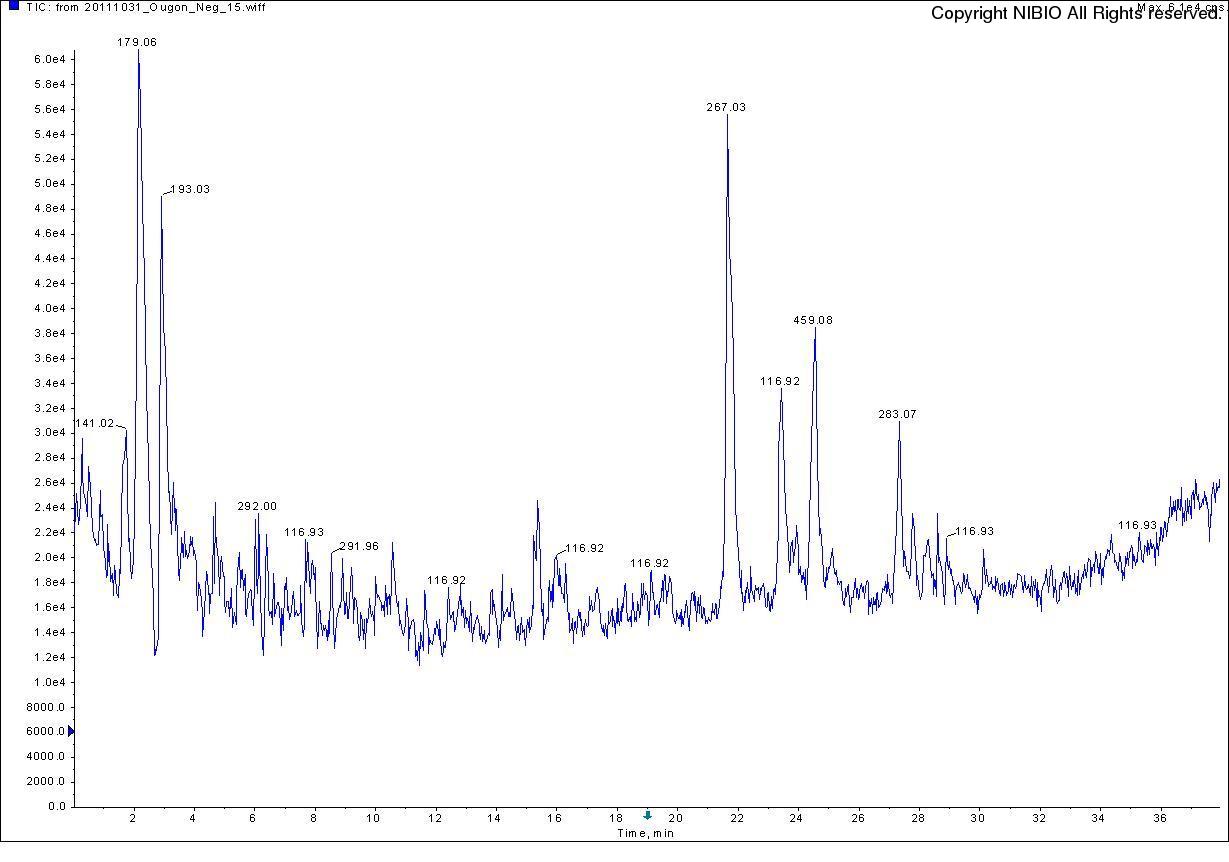Screen dimensions: 1229x862
Task: Select the 141.02 peak label
Action: coord(95,424)
